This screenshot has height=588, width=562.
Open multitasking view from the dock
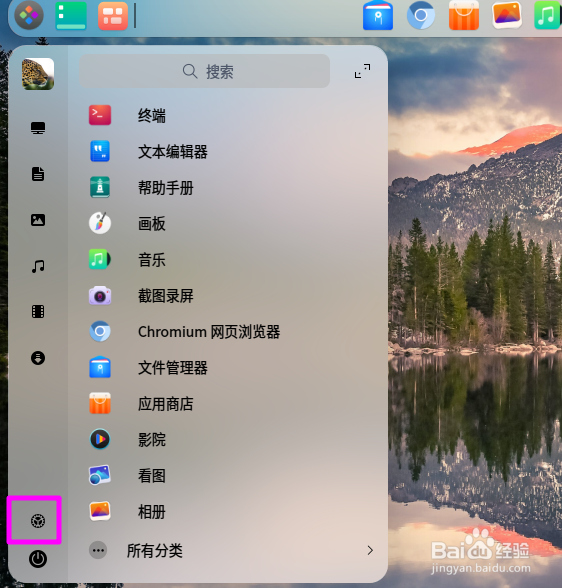113,15
